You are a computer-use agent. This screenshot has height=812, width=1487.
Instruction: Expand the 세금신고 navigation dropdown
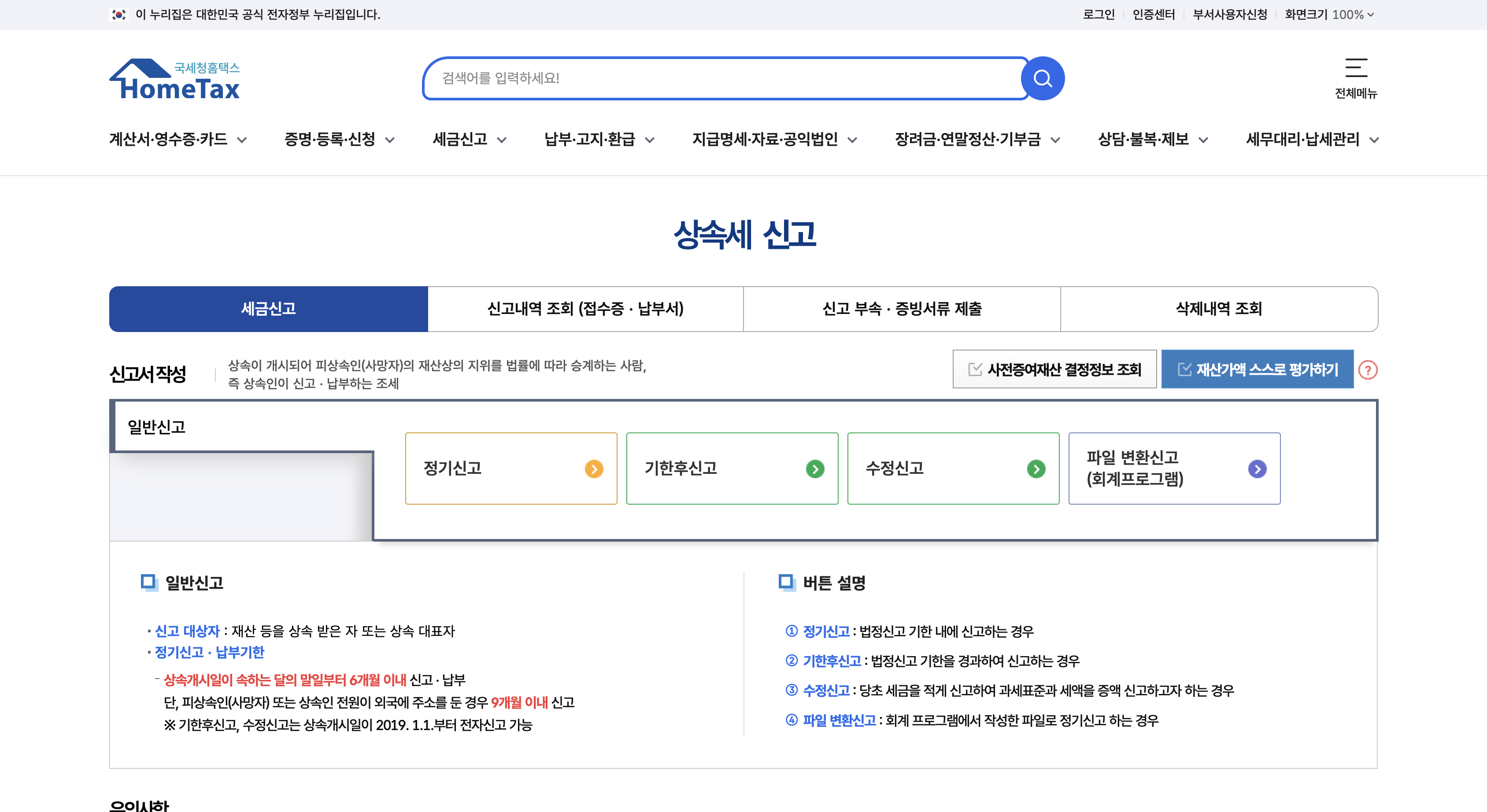tap(469, 140)
